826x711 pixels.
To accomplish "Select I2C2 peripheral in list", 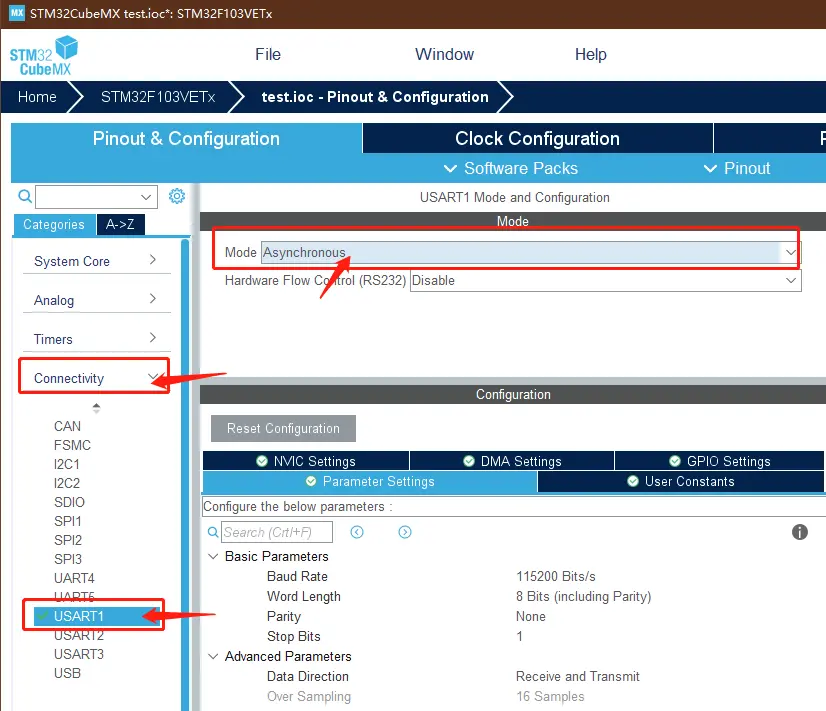I will coord(67,483).
